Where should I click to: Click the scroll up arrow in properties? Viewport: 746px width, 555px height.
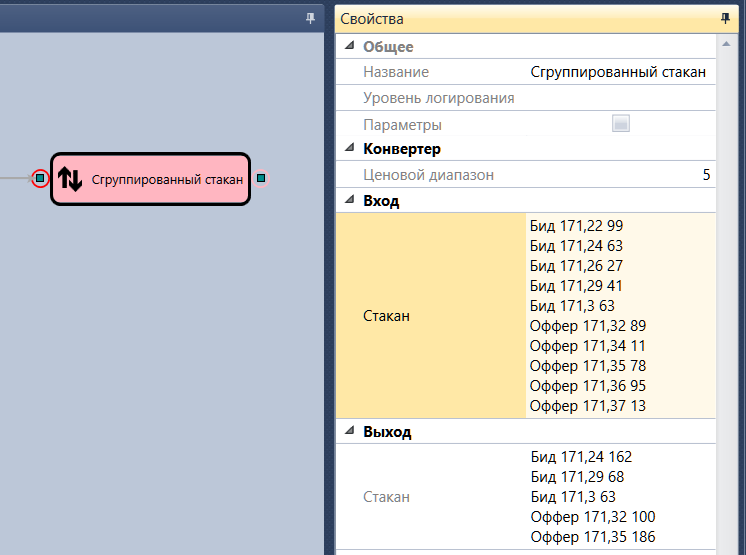(x=726, y=44)
